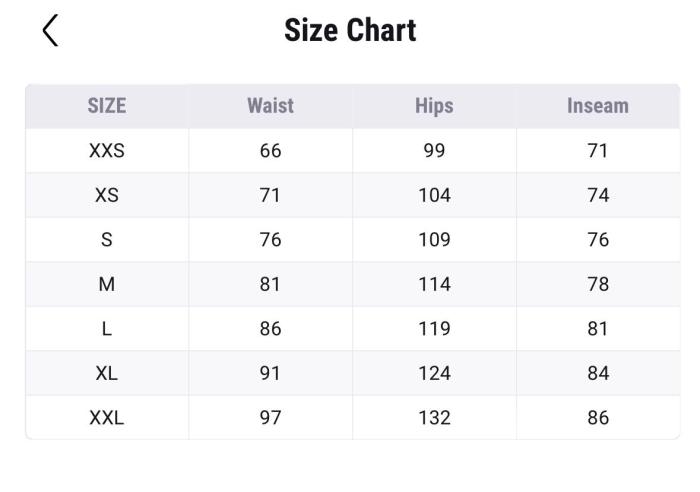This screenshot has width=700, height=492.
Task: Pick the XL size label
Action: click(x=107, y=373)
